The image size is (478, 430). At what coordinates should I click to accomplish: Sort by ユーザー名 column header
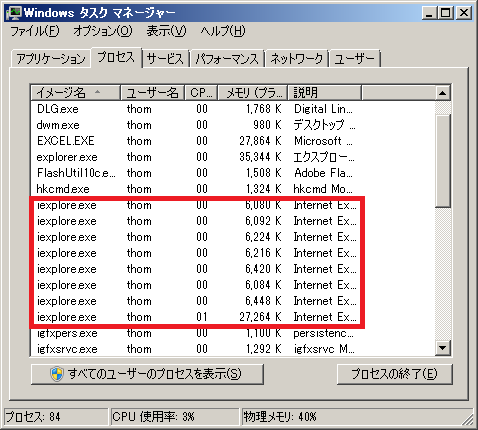click(152, 93)
